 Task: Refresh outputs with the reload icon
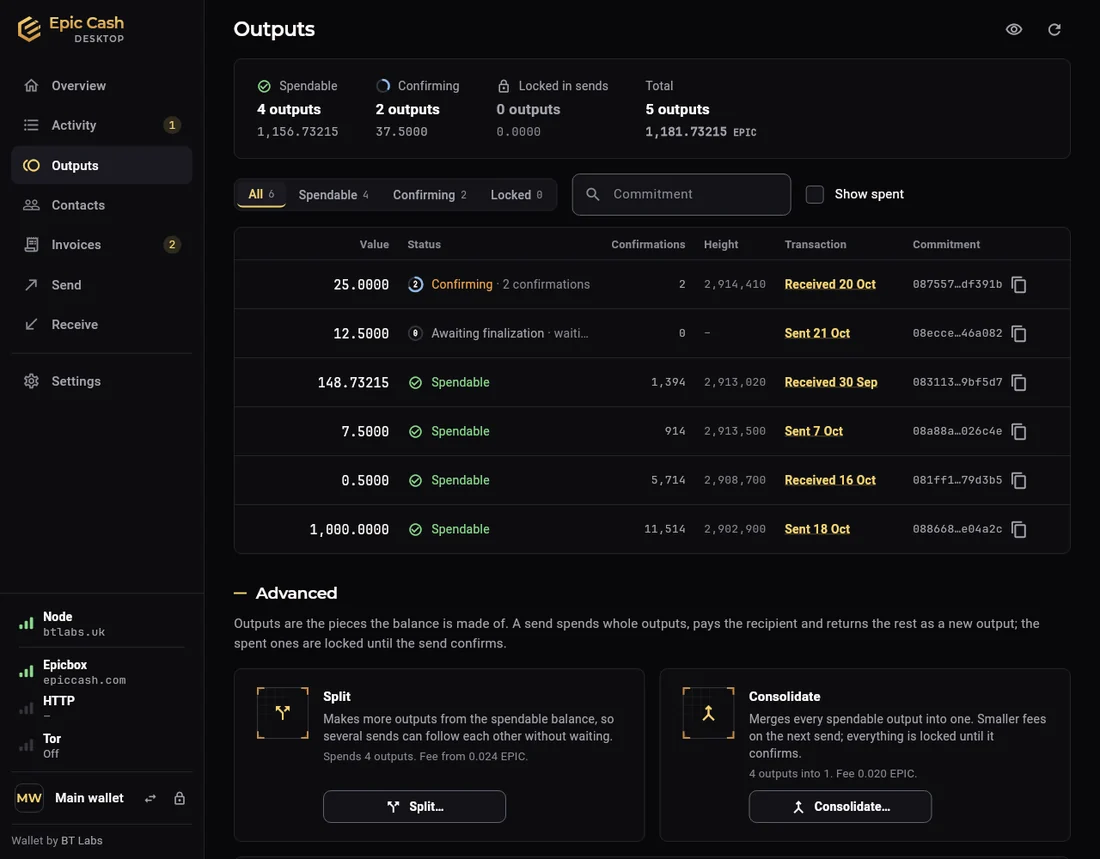tap(1054, 29)
